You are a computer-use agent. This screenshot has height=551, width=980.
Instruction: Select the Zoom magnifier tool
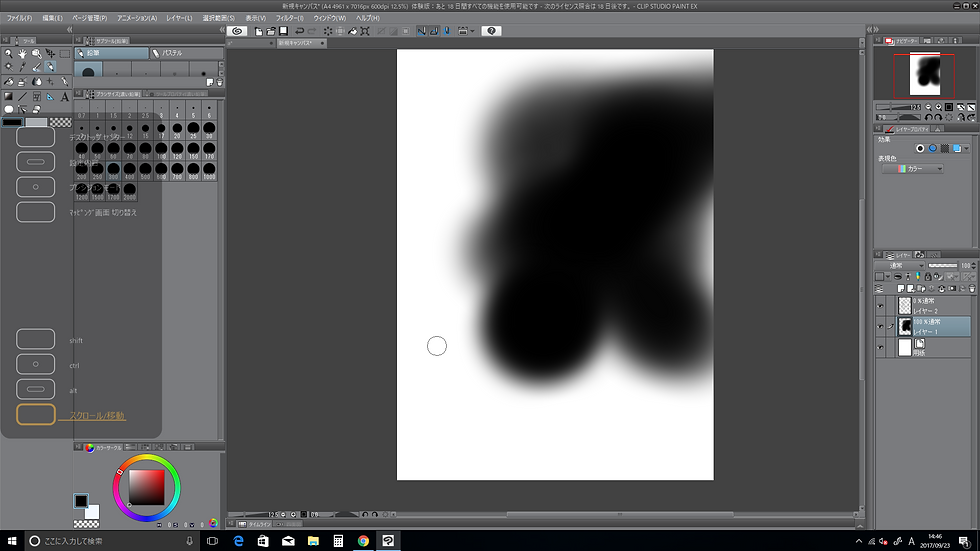tap(9, 54)
